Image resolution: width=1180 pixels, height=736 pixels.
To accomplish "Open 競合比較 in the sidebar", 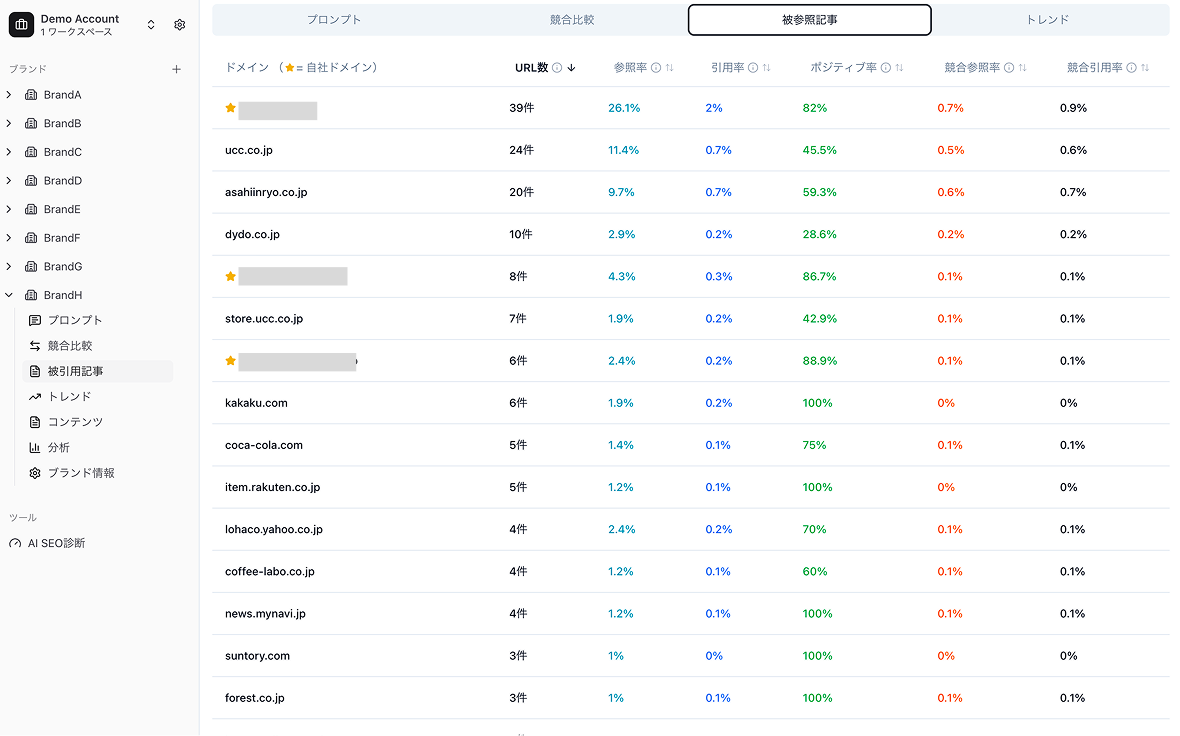I will tap(99, 345).
